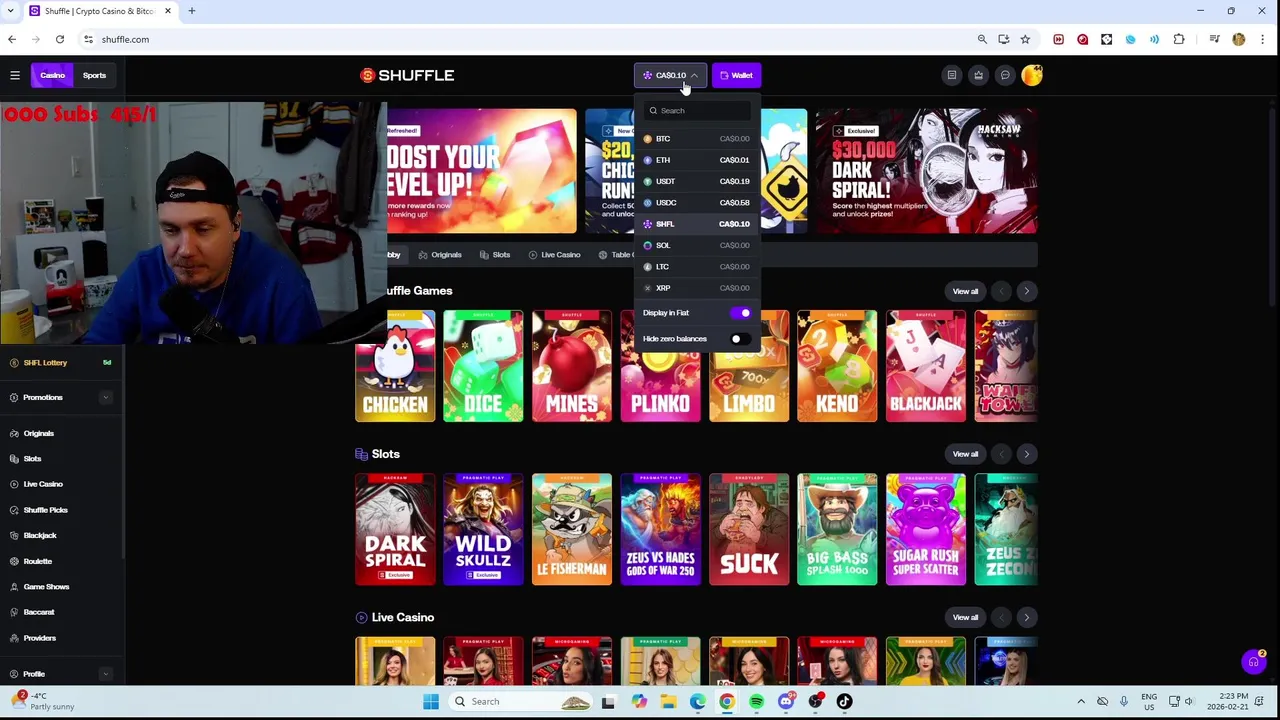Select ETH currency row

(x=696, y=160)
